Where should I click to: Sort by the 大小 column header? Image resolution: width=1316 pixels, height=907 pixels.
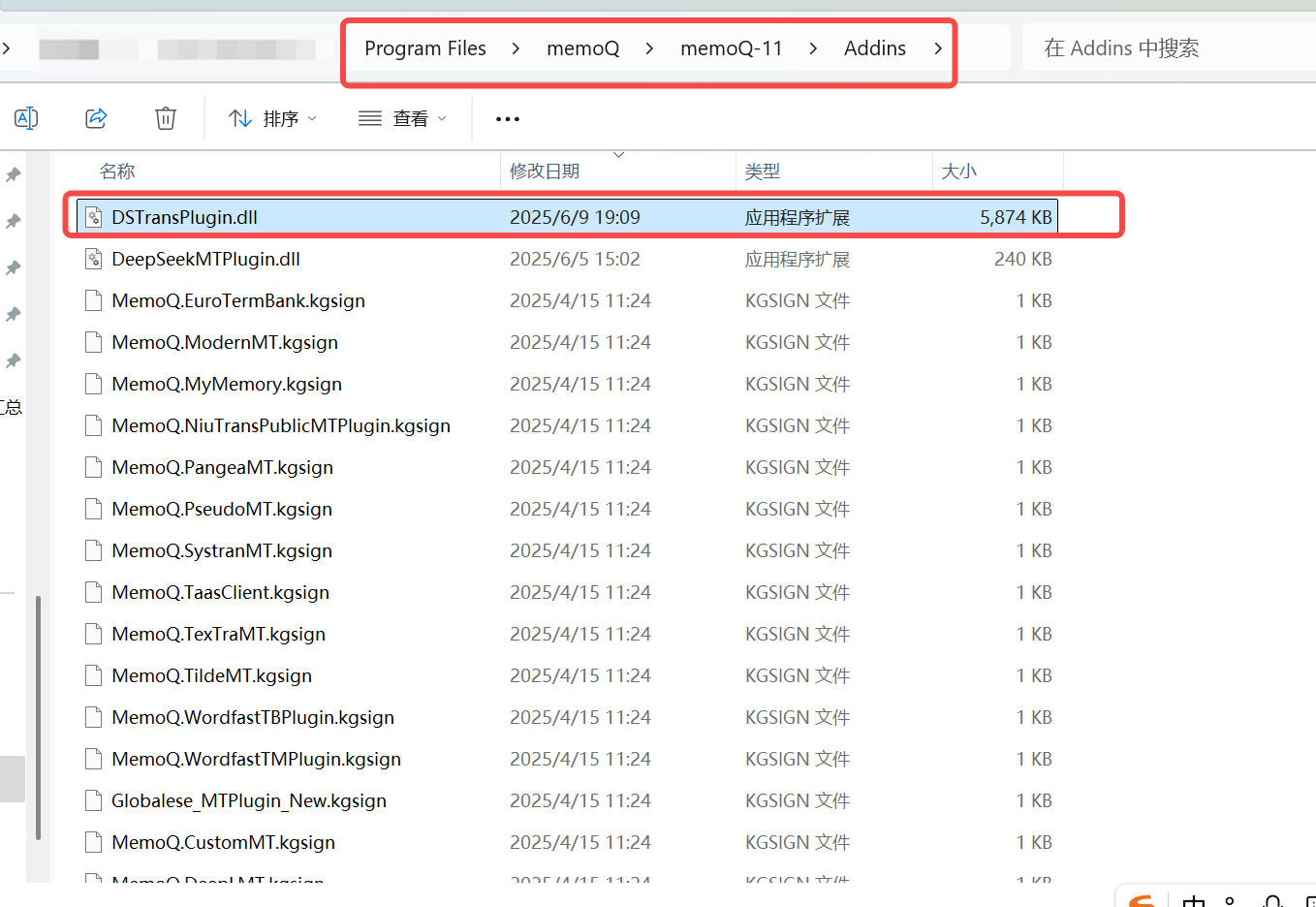tap(959, 172)
